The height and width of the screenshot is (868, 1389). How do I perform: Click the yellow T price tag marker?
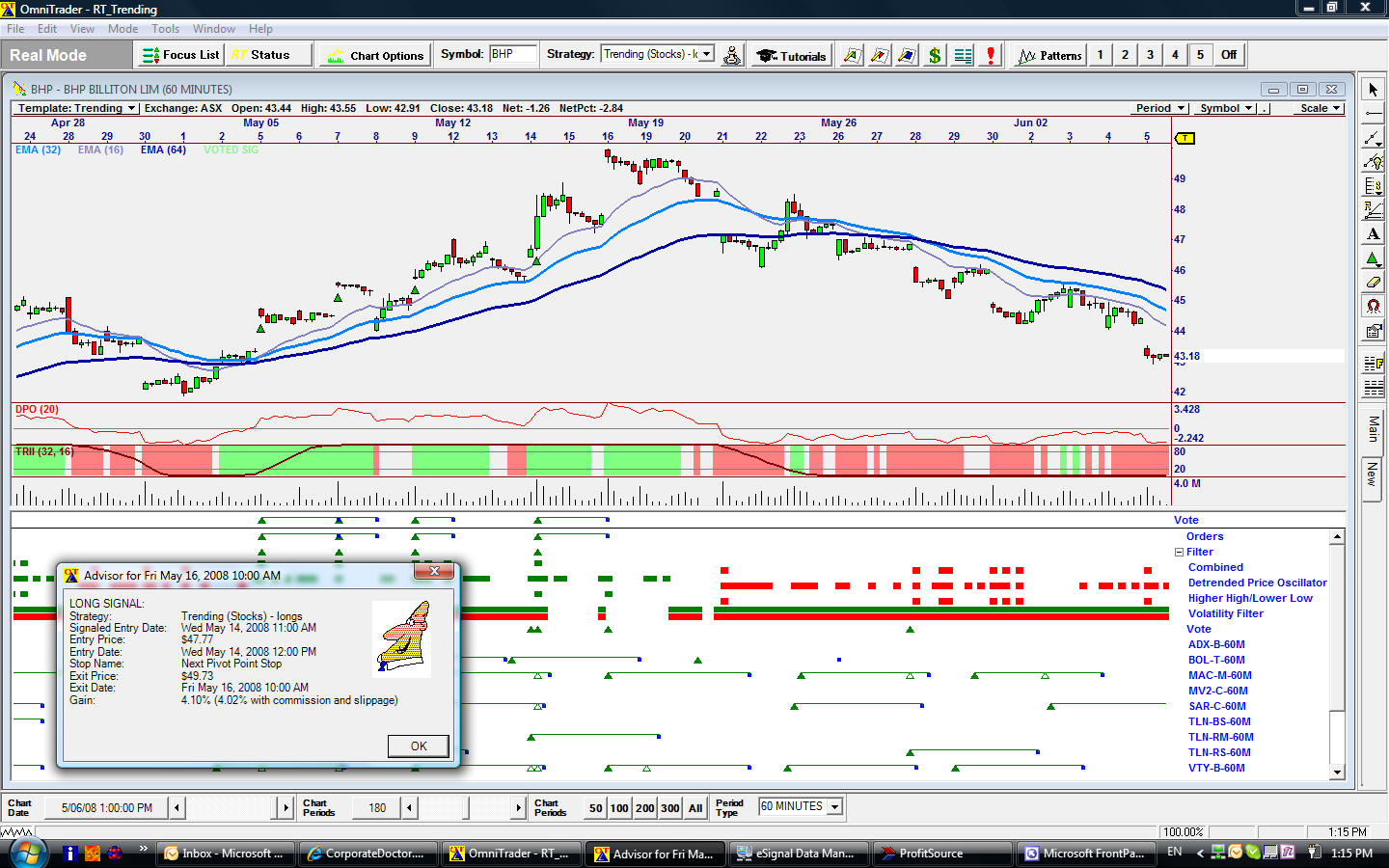pos(1185,138)
